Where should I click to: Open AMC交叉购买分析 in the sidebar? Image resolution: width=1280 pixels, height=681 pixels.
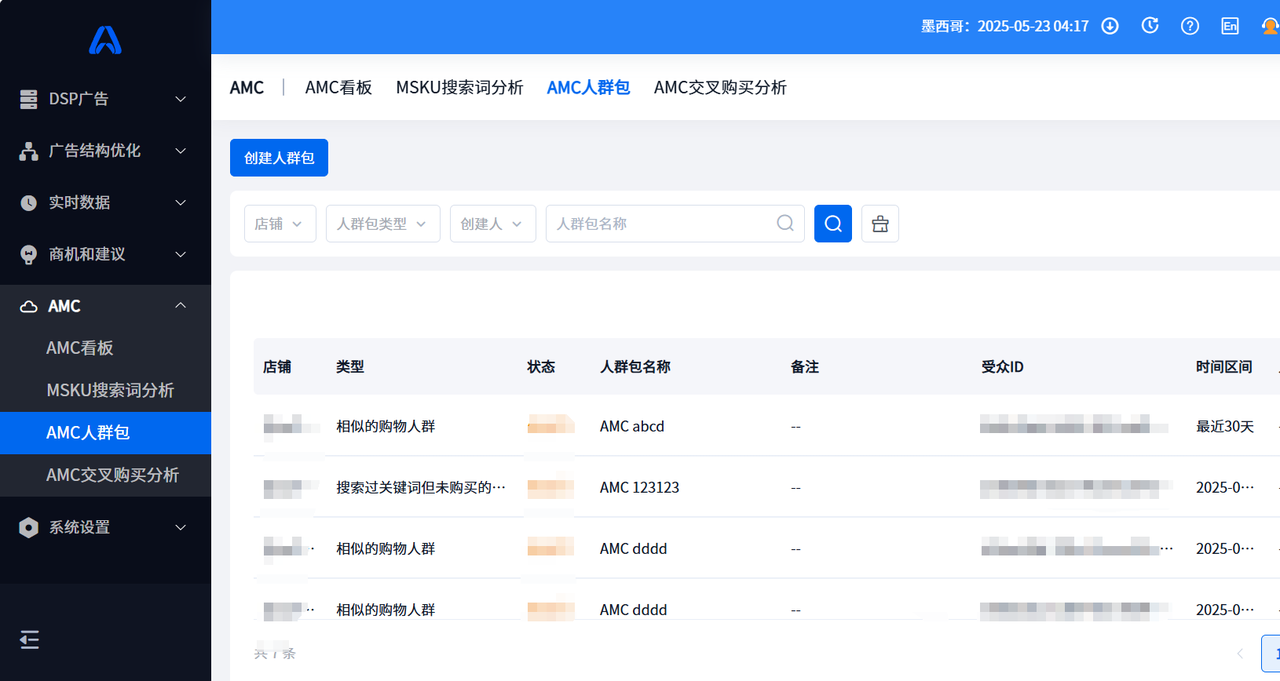(x=105, y=475)
